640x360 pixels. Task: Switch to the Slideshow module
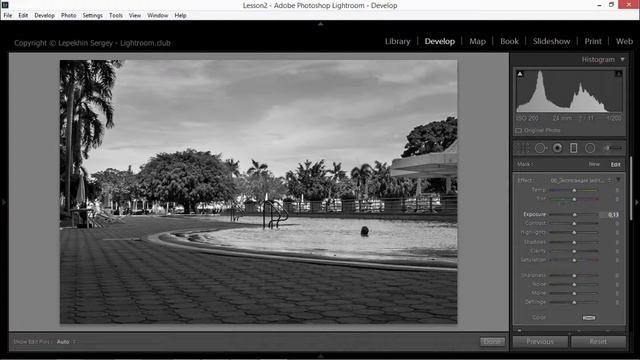tap(551, 41)
